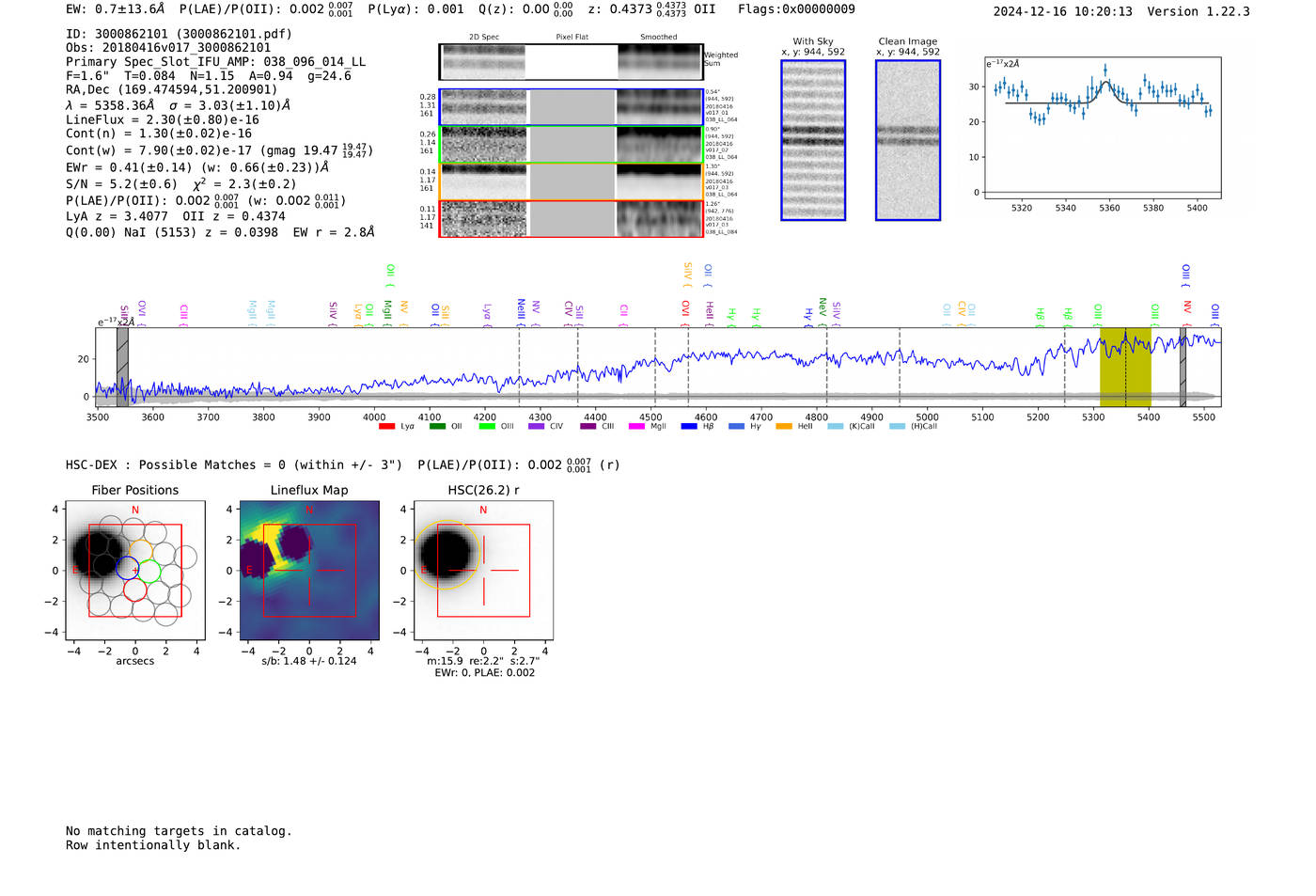Click the arcsecs axis label under Fiber Positions
The width and height of the screenshot is (1316, 896).
click(x=135, y=661)
